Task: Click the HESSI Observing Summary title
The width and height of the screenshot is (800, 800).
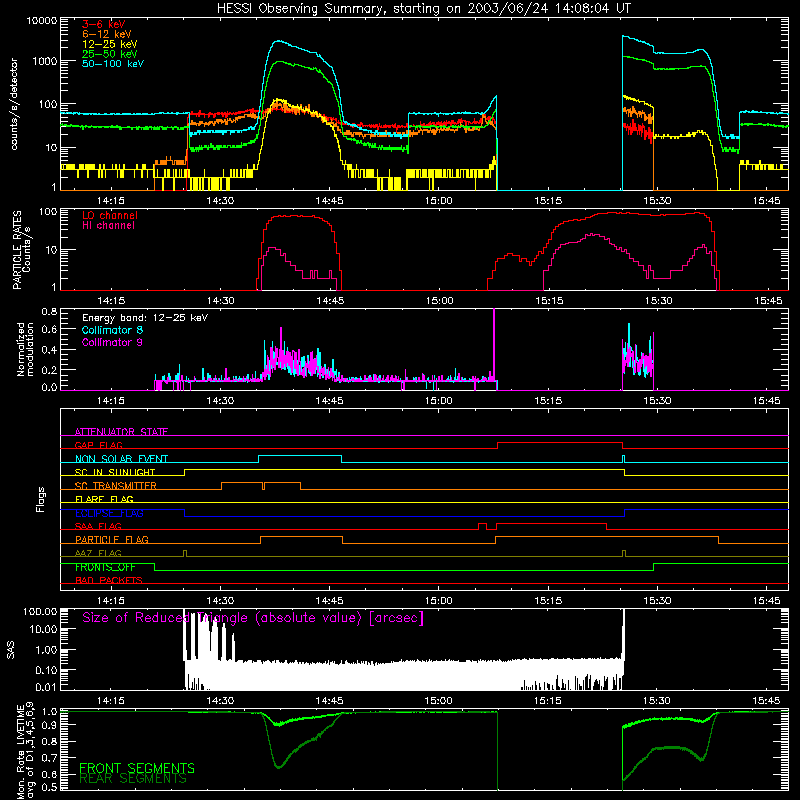Action: coord(423,9)
